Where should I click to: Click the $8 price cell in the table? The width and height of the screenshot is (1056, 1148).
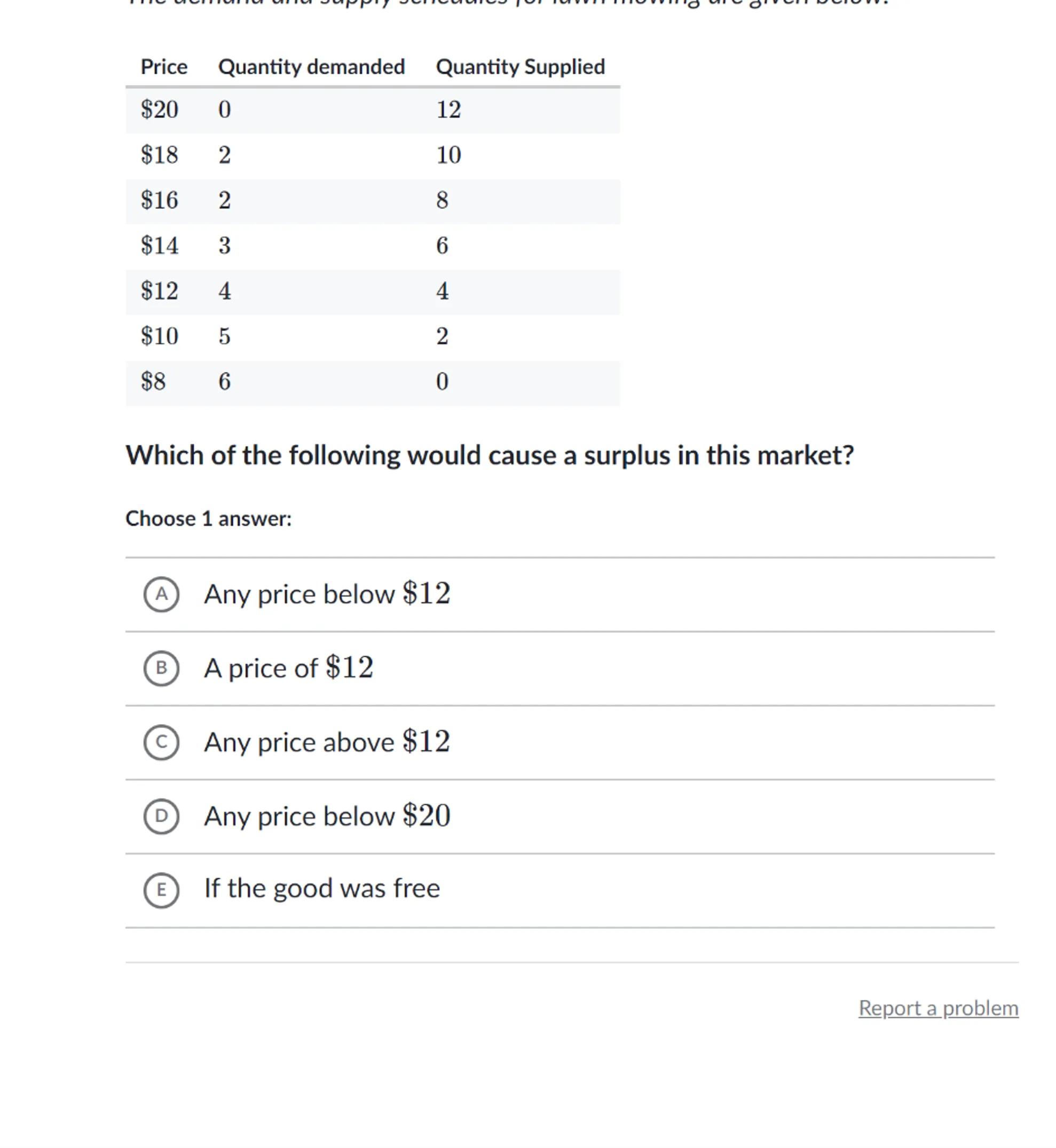point(153,382)
